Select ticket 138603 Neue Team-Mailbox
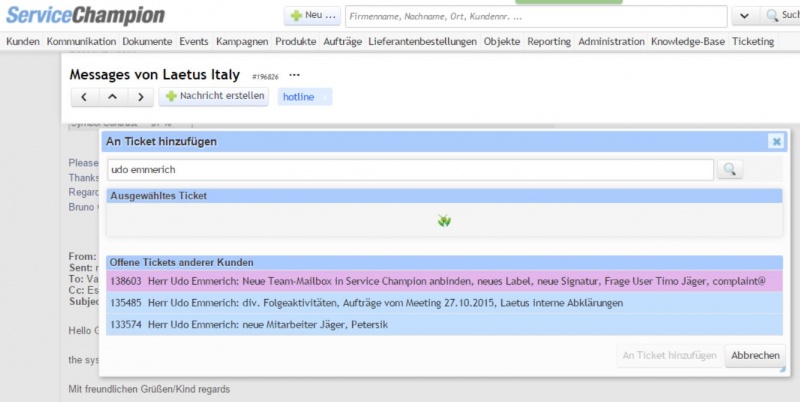 pyautogui.click(x=444, y=281)
